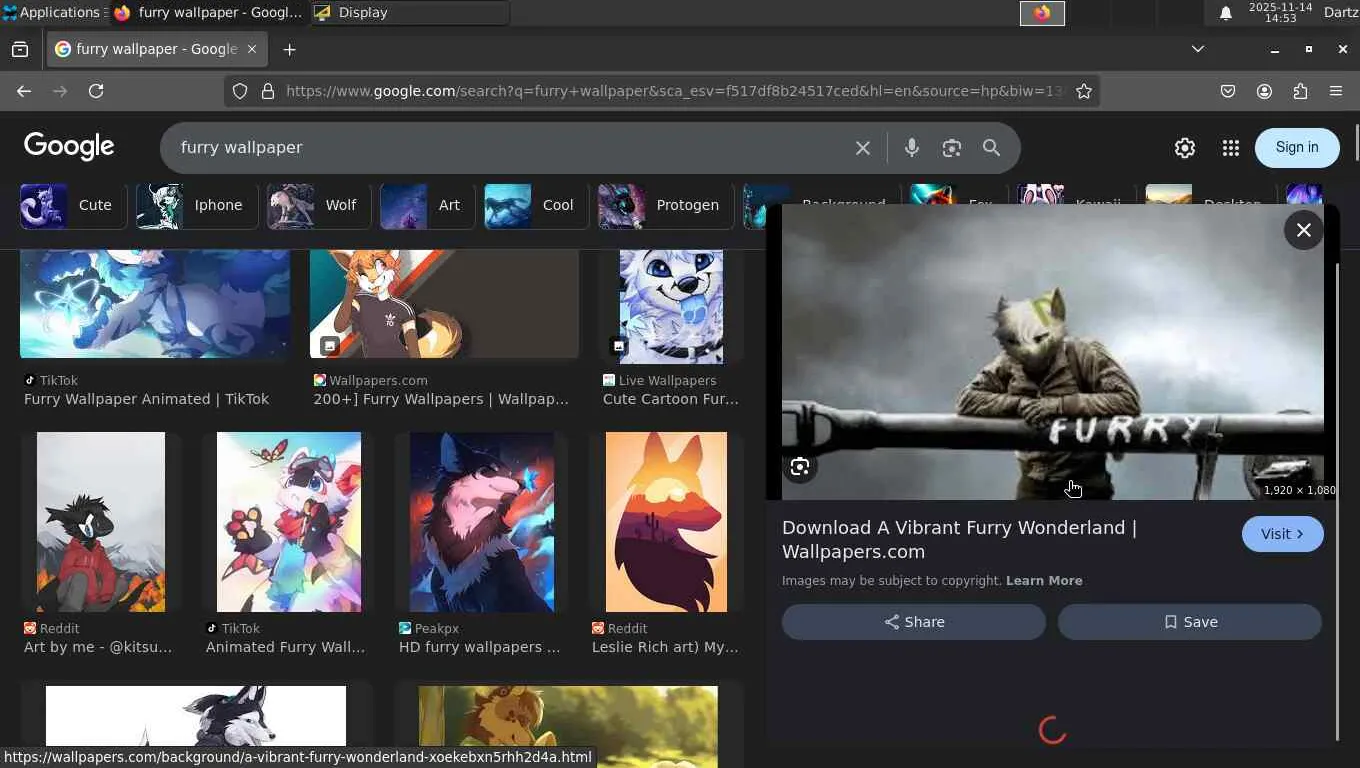Screen dimensions: 1360x768
Task: Open the Peakpx HD furry wallpapers thumbnail
Action: coord(482,522)
